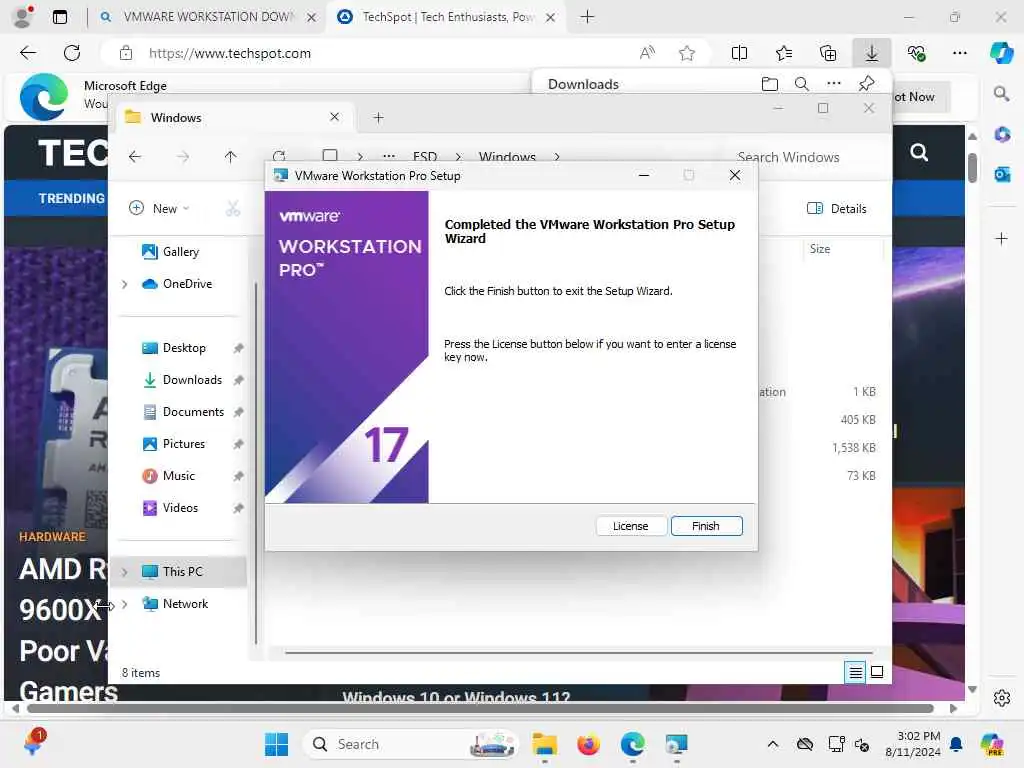Click Read aloud icon in address bar
The height and width of the screenshot is (768, 1024).
[647, 53]
